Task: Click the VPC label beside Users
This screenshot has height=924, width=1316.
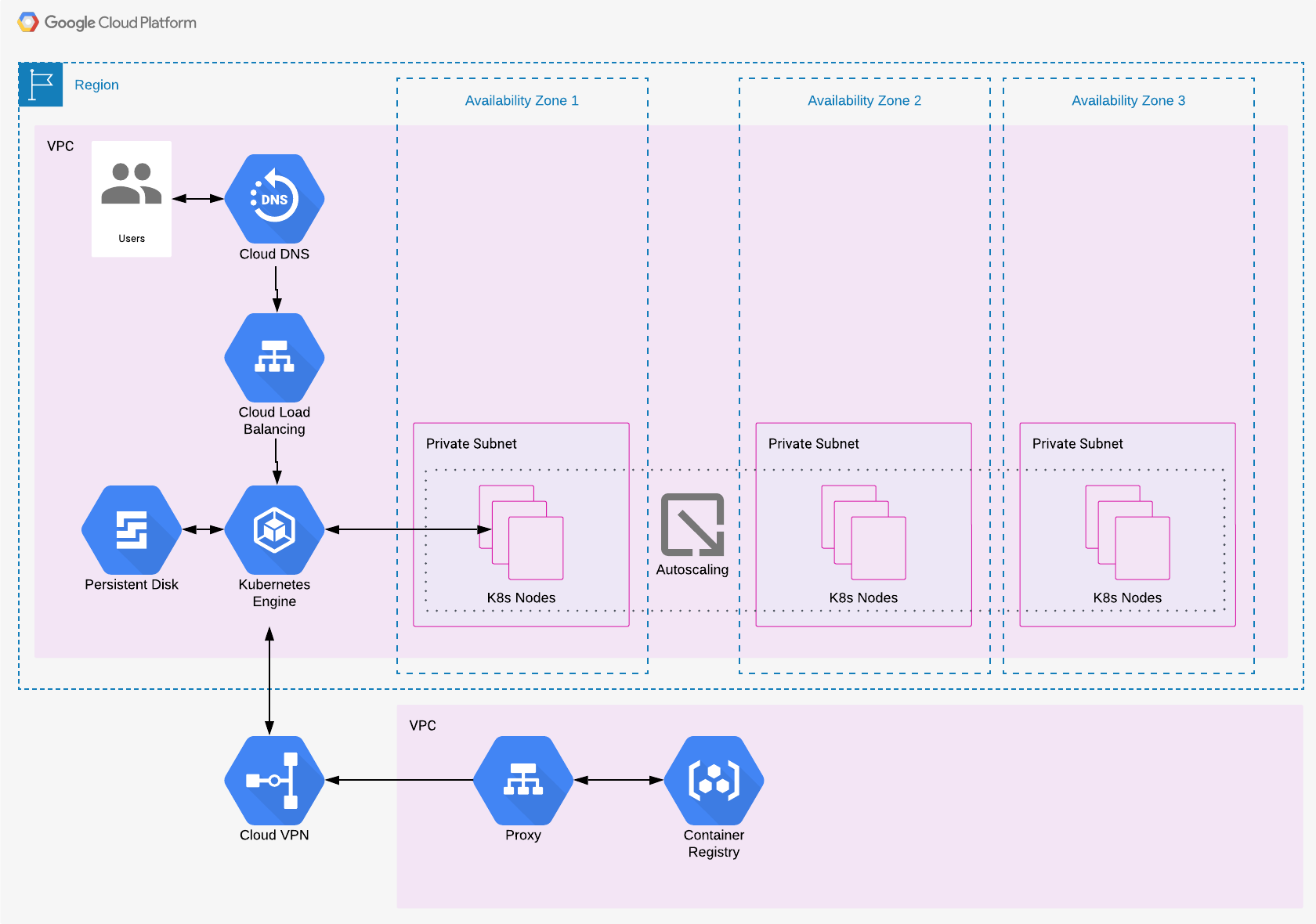Action: [x=60, y=146]
